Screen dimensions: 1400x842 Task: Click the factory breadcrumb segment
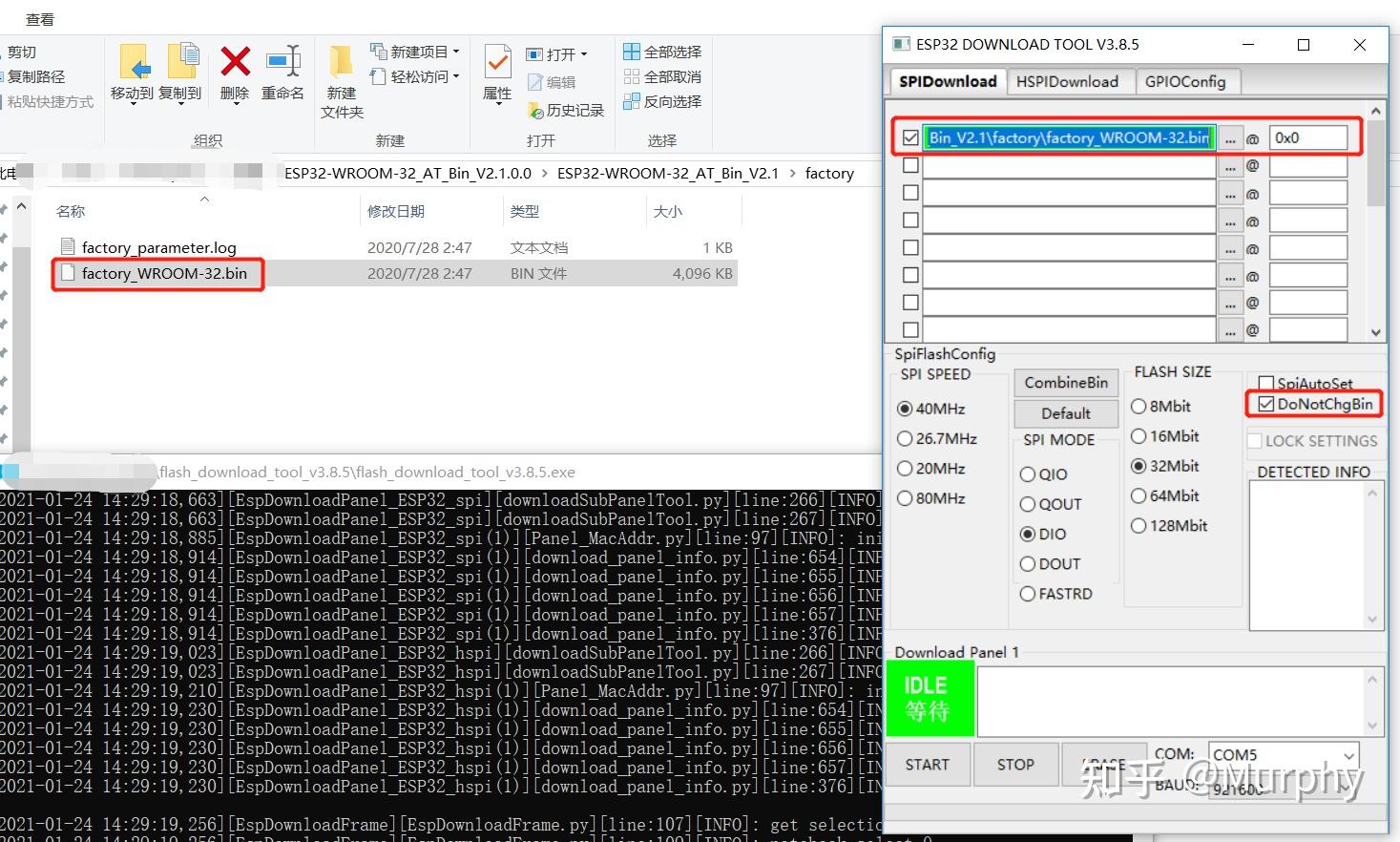click(829, 173)
